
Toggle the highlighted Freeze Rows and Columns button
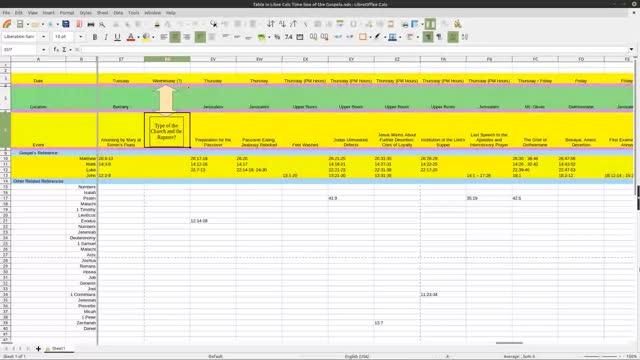[430, 24]
